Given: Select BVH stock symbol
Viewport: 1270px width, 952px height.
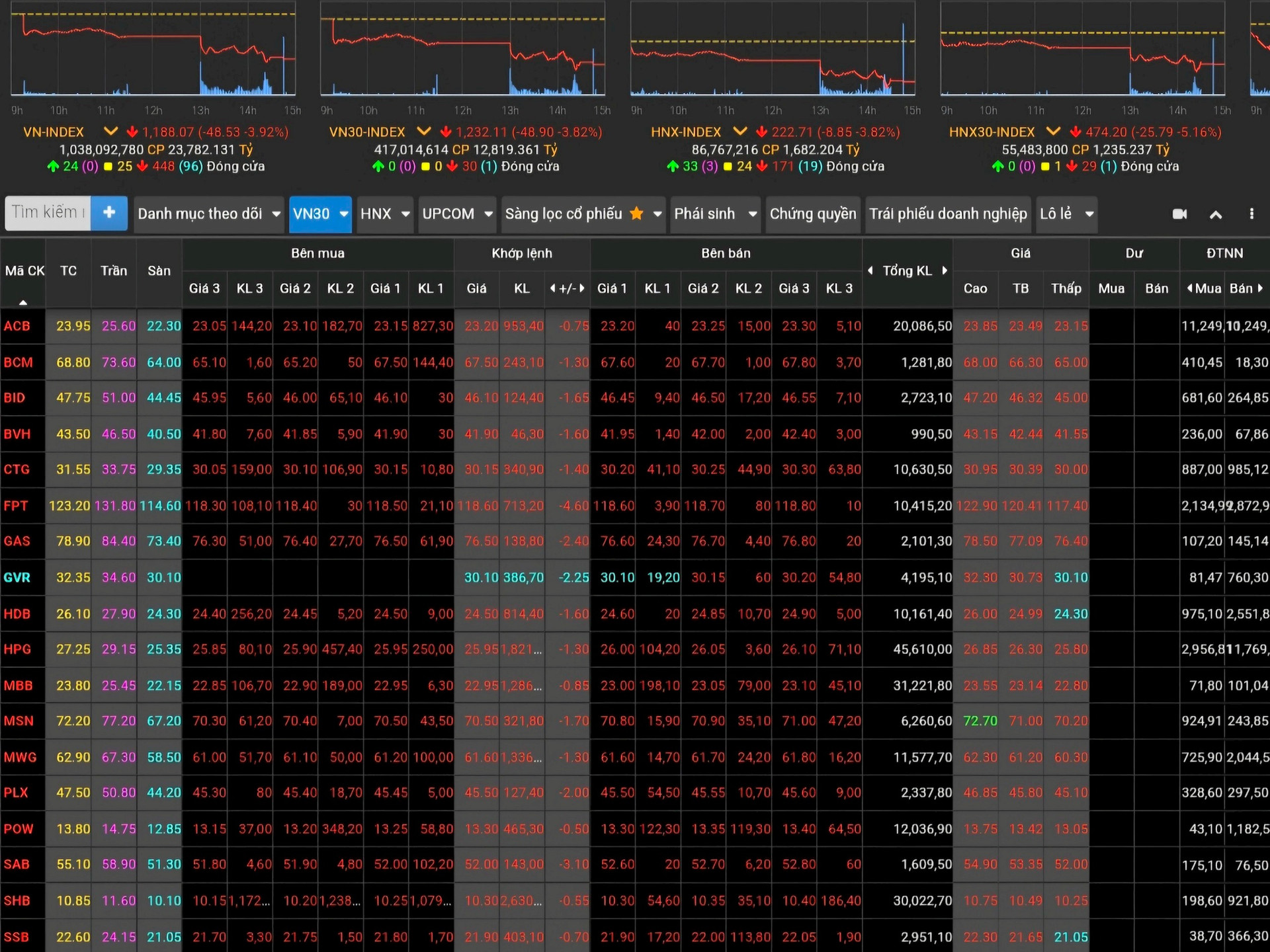Looking at the screenshot, I should (17, 434).
